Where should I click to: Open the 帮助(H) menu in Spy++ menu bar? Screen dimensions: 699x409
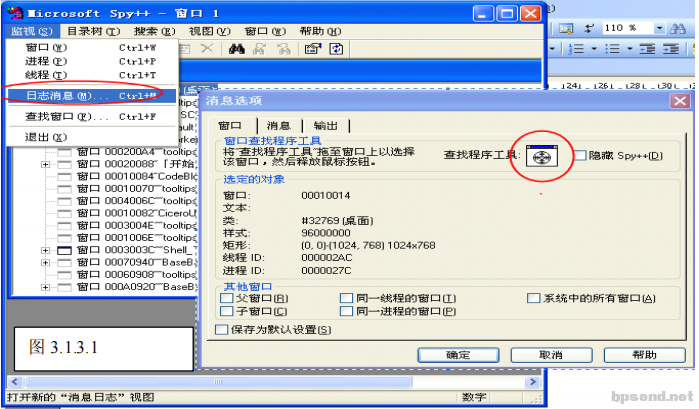(320, 31)
